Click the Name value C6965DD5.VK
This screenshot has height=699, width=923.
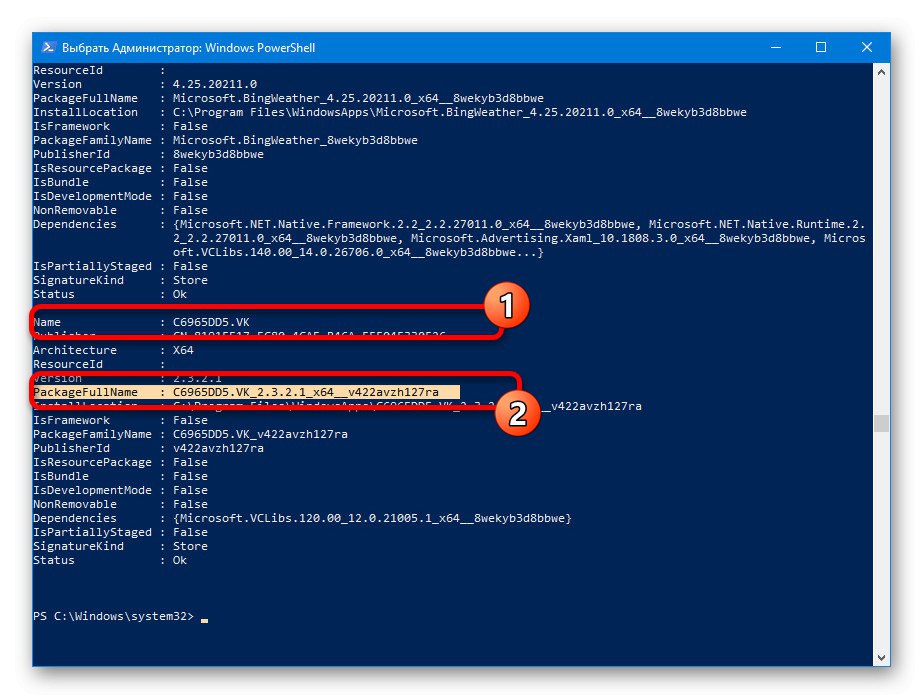point(211,322)
